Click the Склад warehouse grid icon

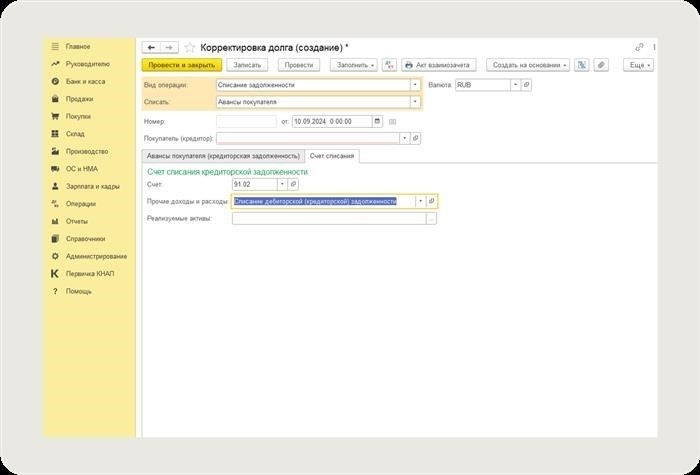[55, 134]
